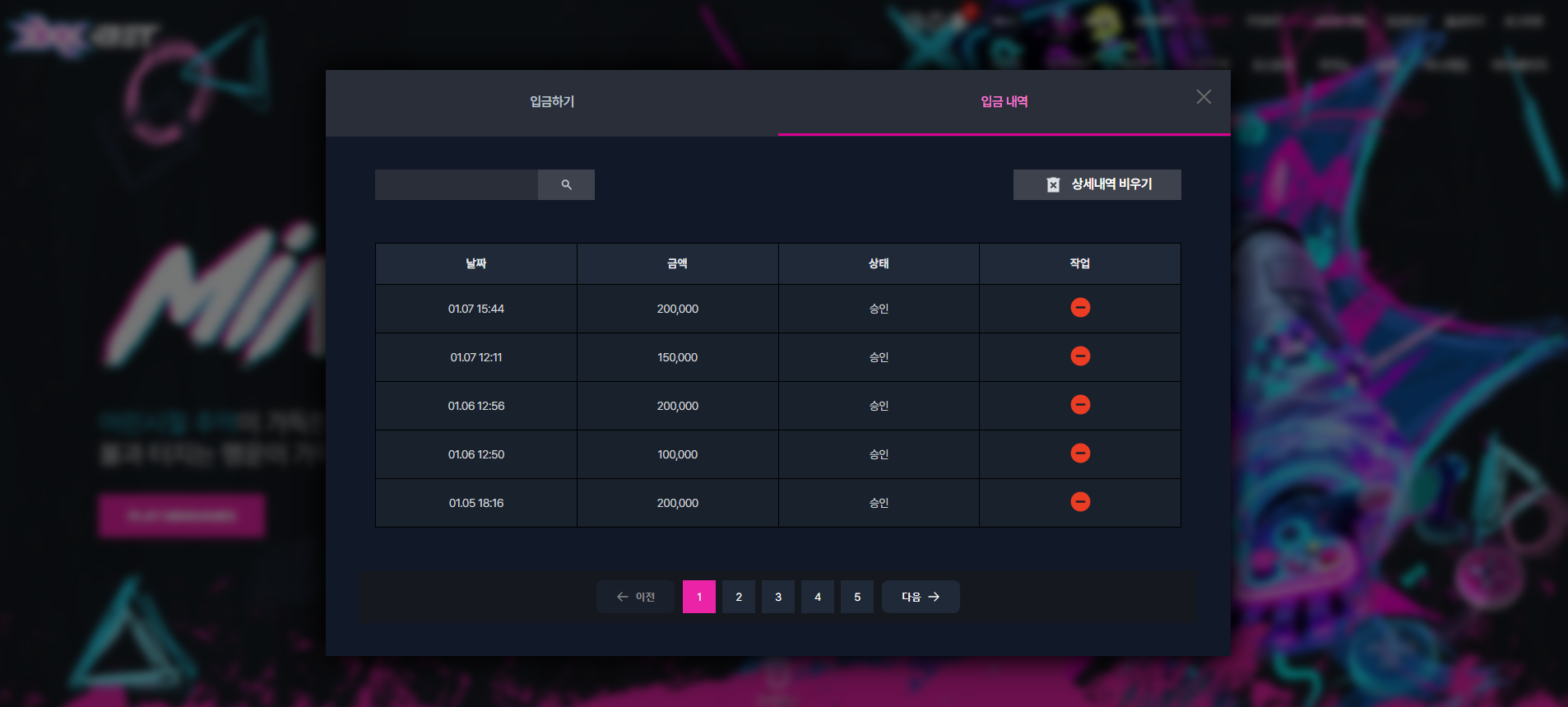
Task: Focus the search input field
Action: point(457,184)
